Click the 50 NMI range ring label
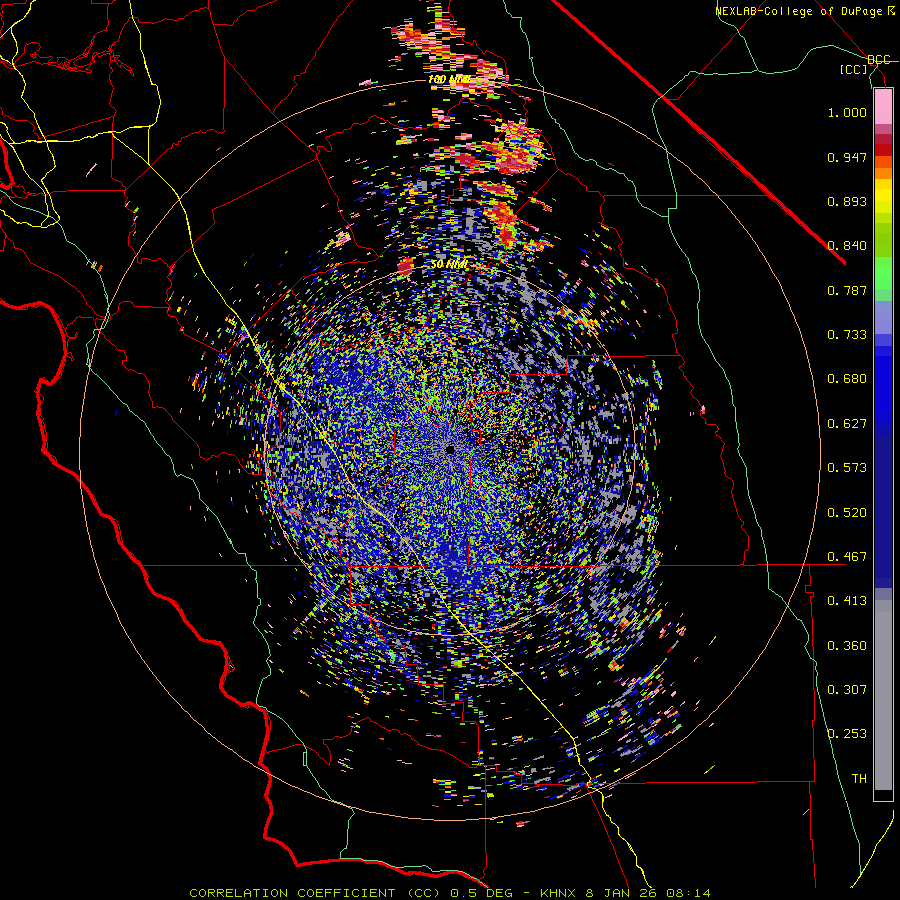 (x=449, y=264)
